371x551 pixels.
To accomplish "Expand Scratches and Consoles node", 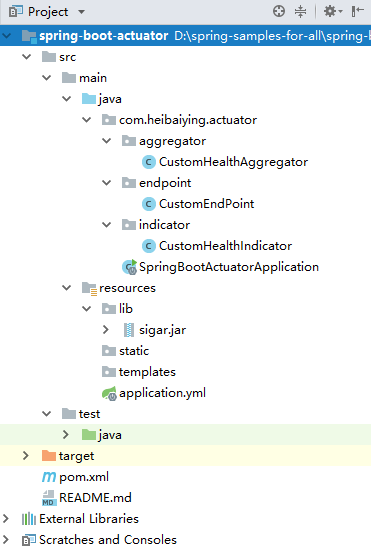I will tap(6, 540).
